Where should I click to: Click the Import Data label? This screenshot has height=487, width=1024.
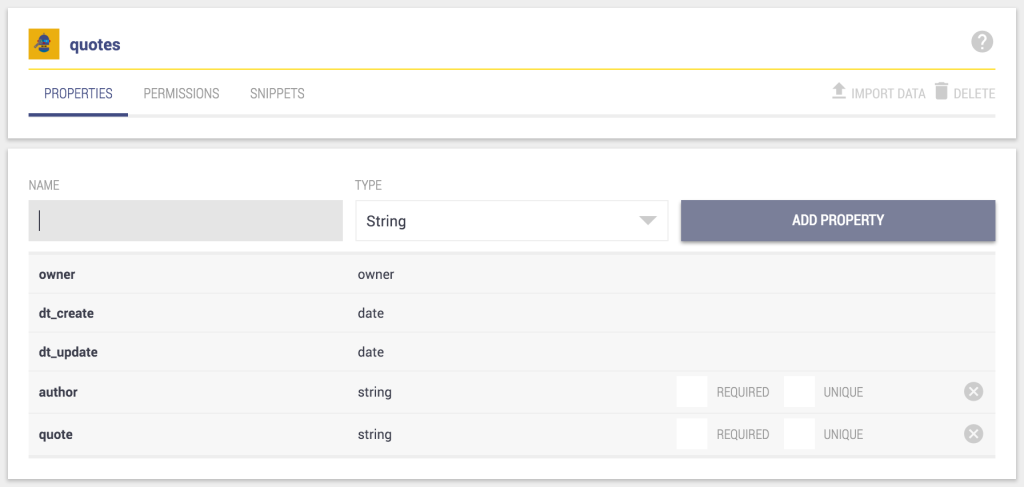888,94
